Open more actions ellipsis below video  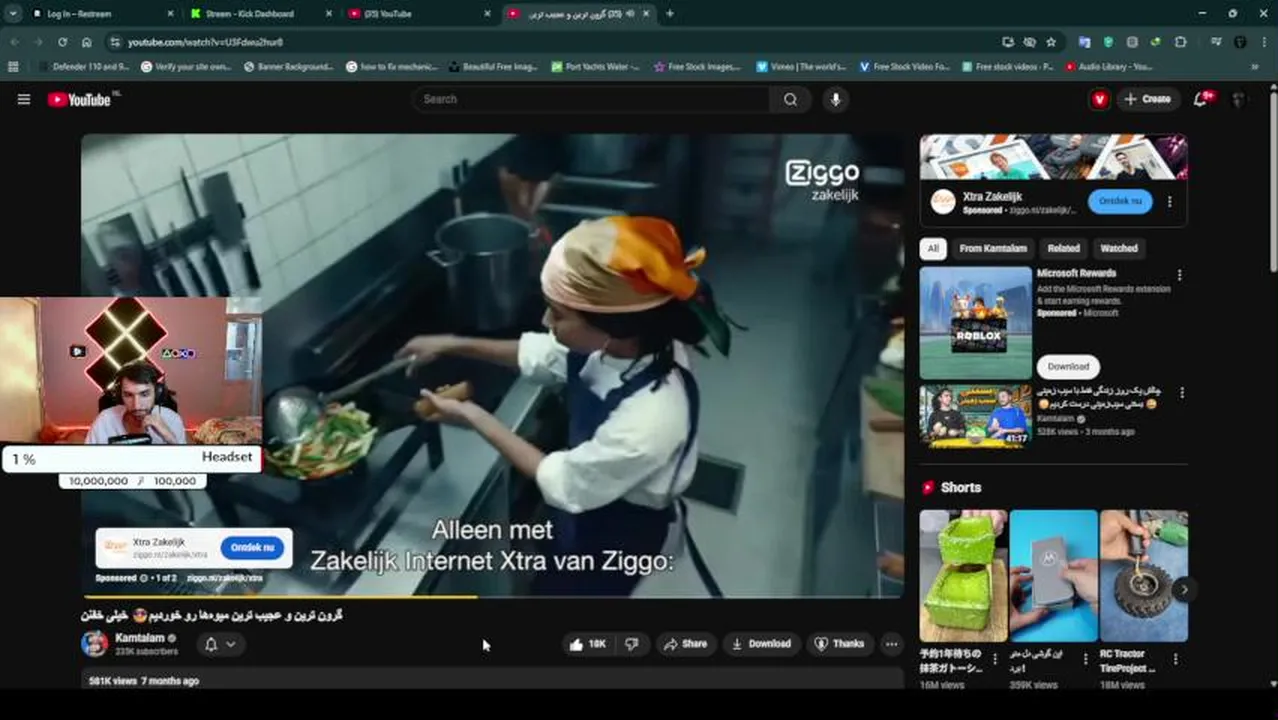pyautogui.click(x=892, y=644)
